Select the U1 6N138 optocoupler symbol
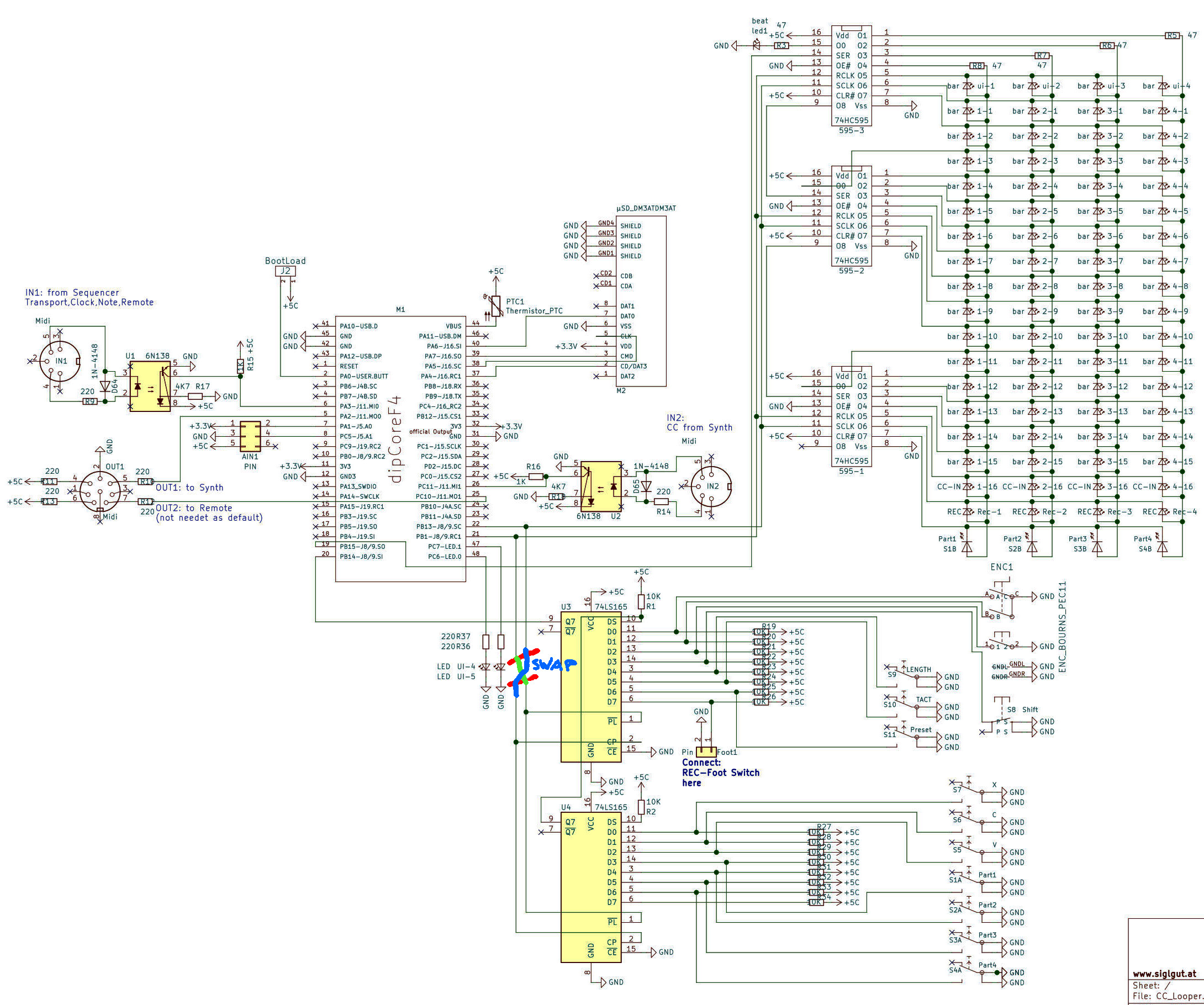This screenshot has height=1005, width=1204. coord(150,387)
